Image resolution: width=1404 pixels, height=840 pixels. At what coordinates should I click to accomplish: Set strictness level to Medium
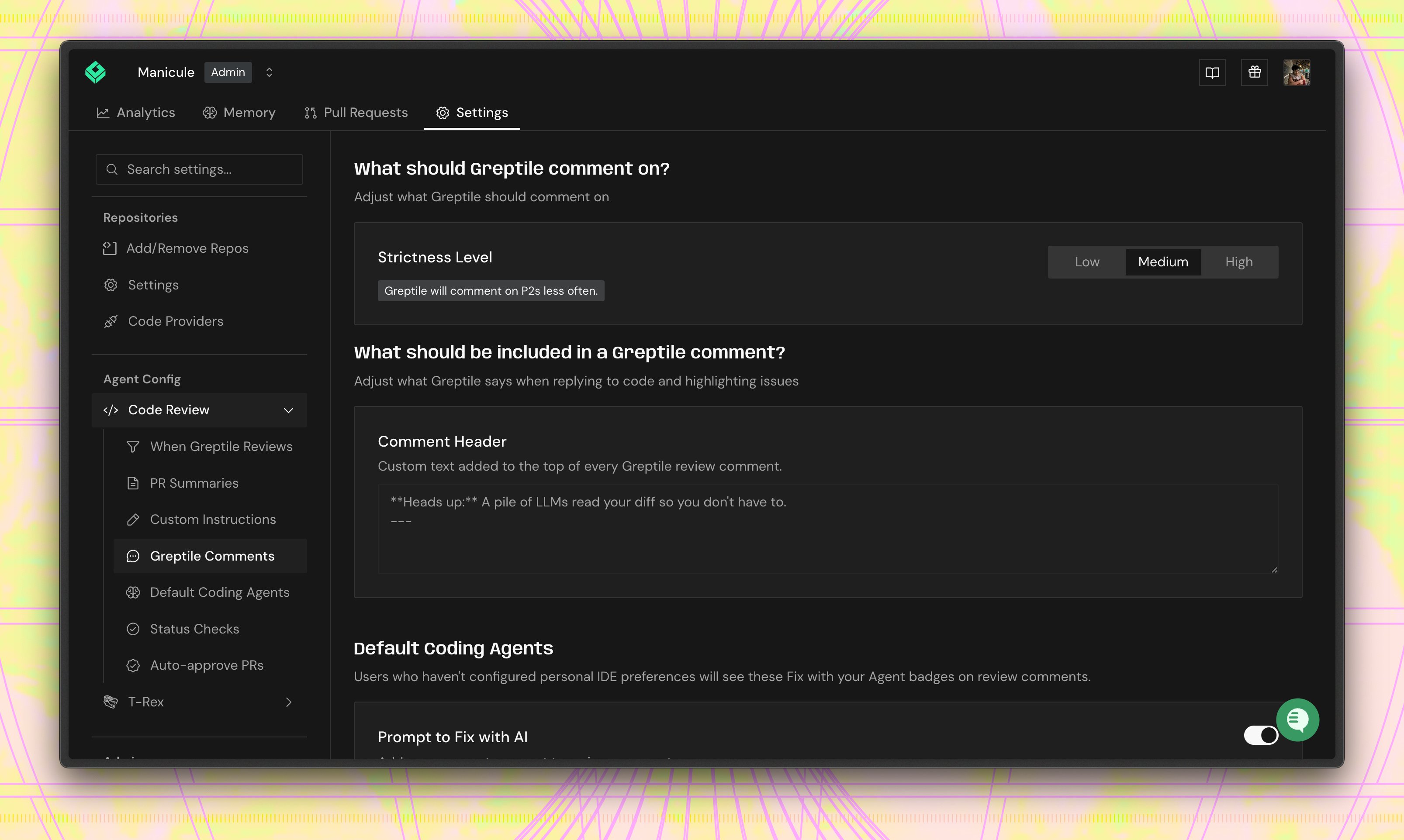click(1163, 262)
